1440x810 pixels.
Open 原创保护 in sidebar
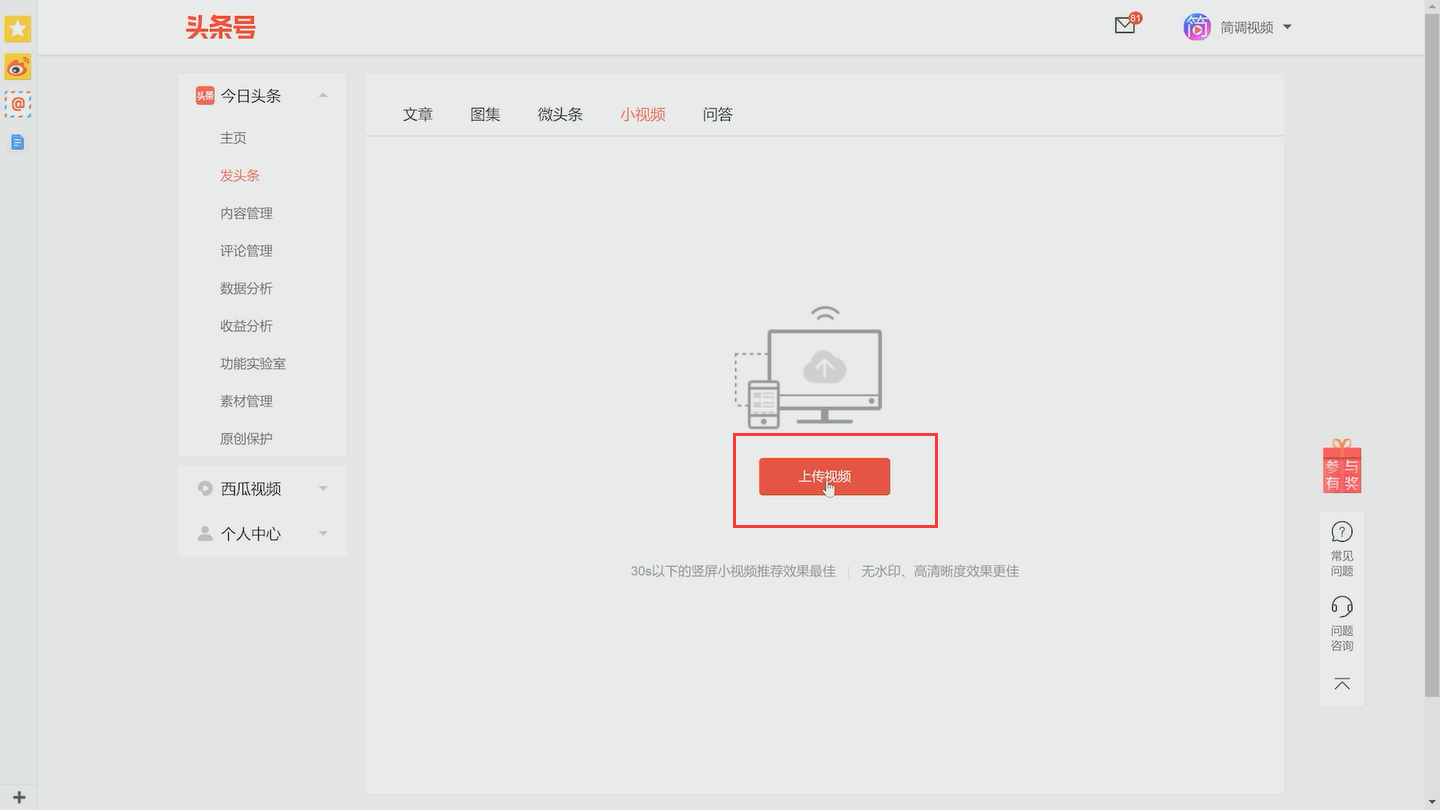point(246,439)
